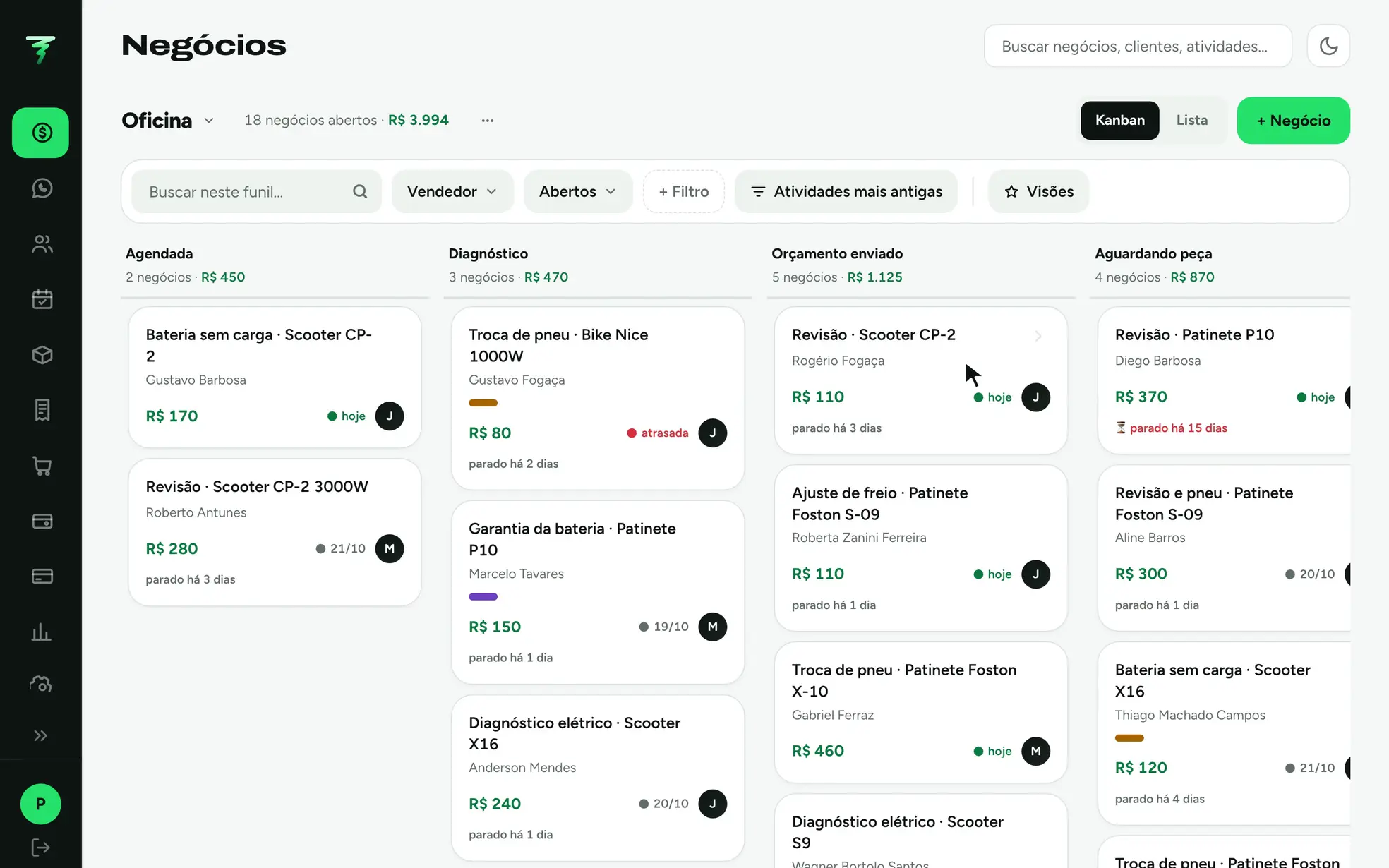
Task: Click orange tag on Gustavo Fogaça card
Action: tap(483, 403)
